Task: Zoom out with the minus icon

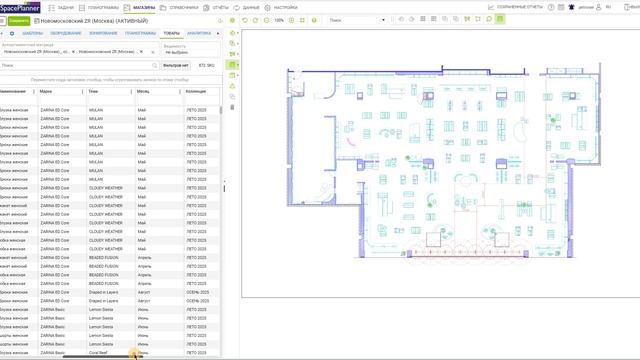Action: pyautogui.click(x=267, y=20)
